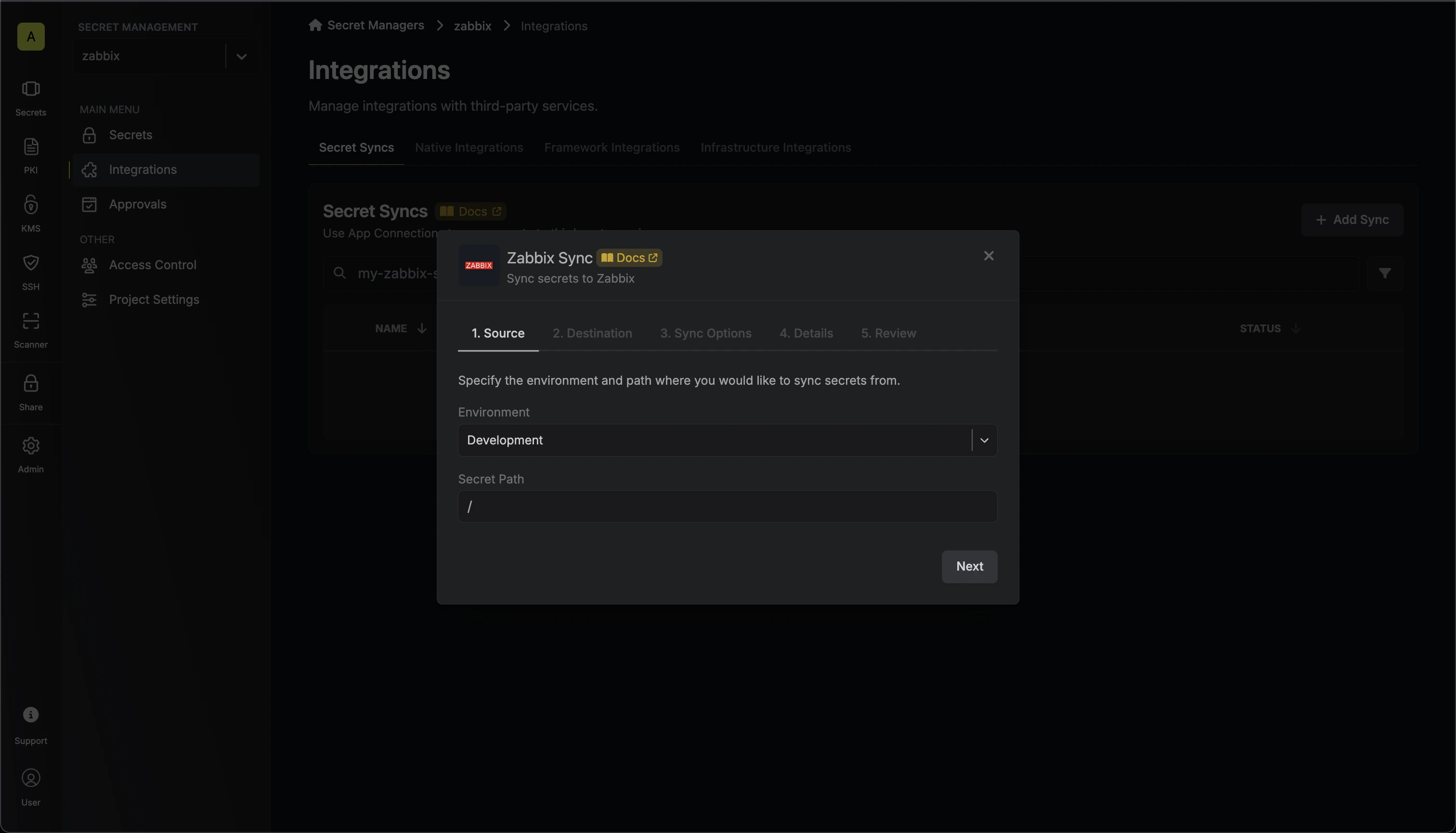Click the Integrations breadcrumb text

[554, 26]
